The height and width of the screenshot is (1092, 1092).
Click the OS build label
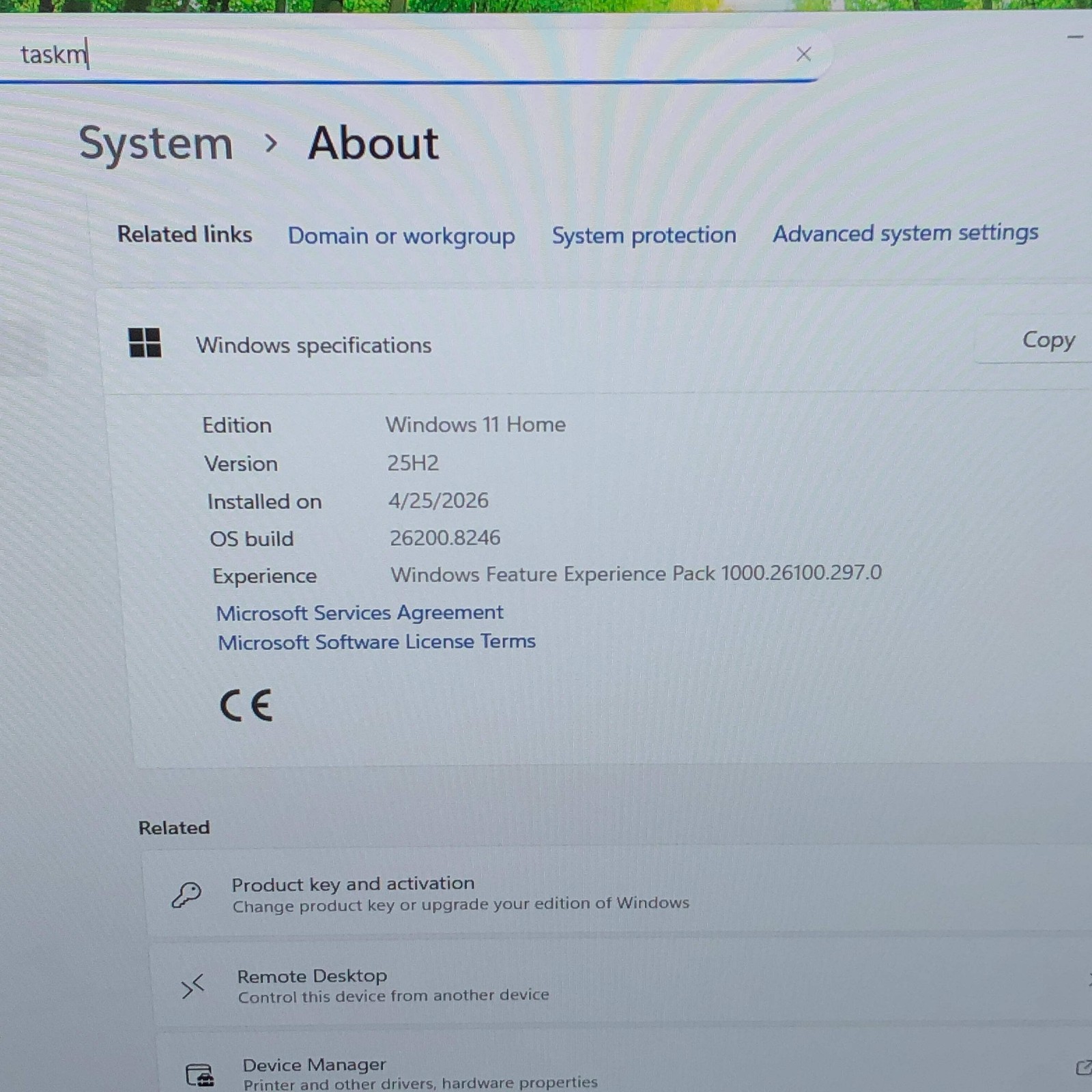[x=251, y=538]
